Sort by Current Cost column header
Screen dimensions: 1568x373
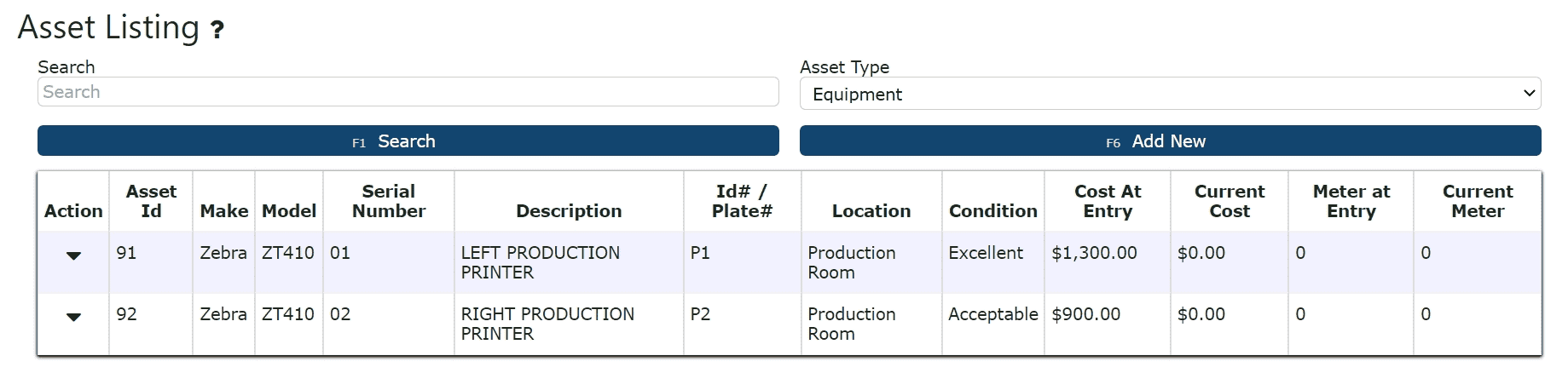click(x=1229, y=201)
